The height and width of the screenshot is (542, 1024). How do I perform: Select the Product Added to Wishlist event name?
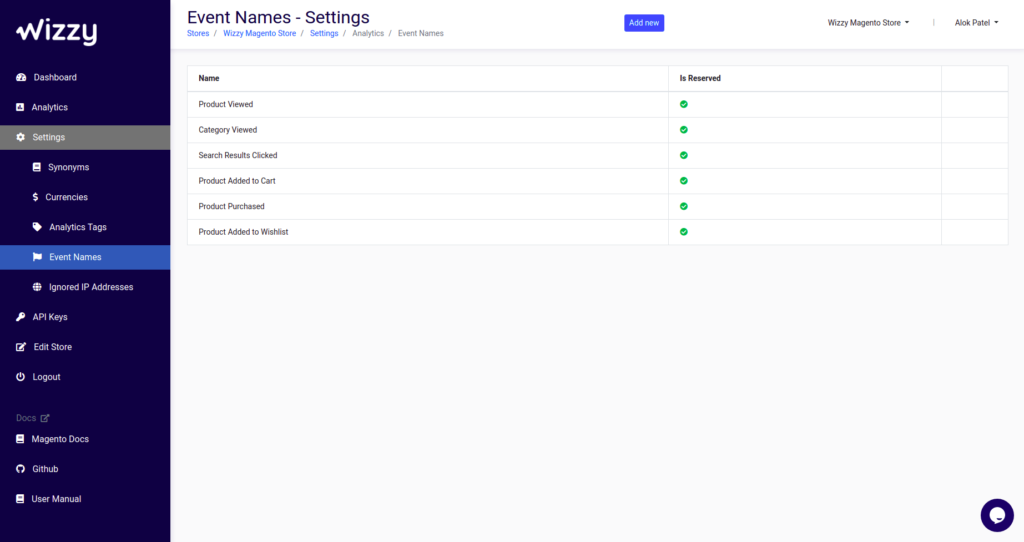[x=243, y=232]
